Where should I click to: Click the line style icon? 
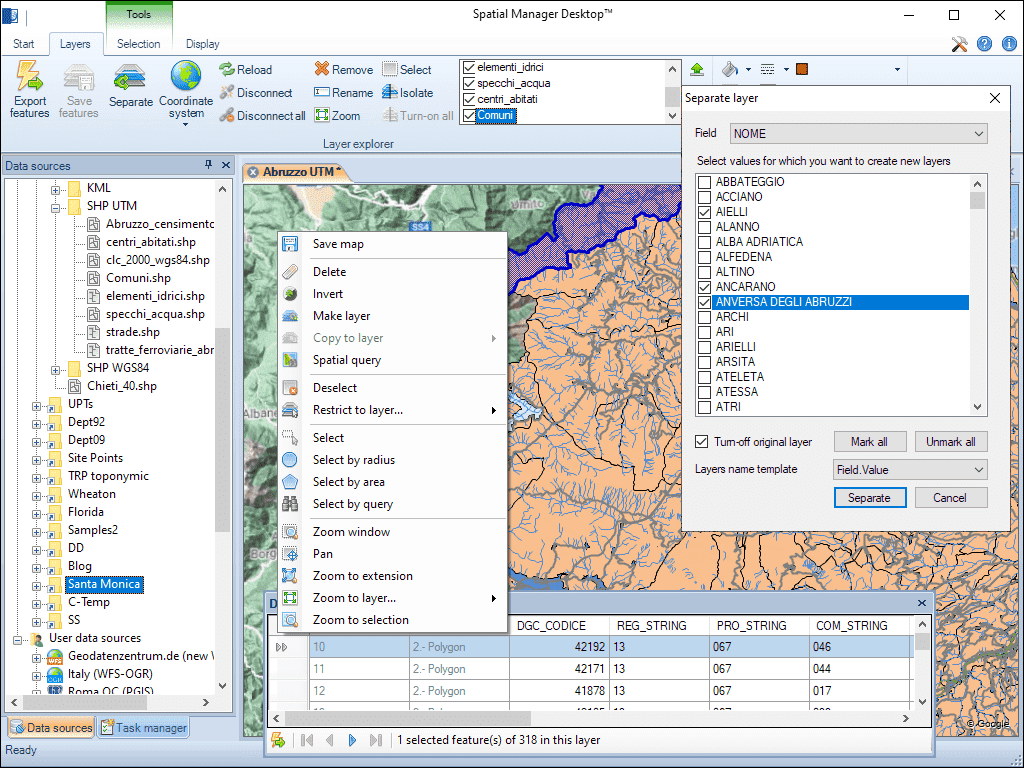click(x=768, y=69)
